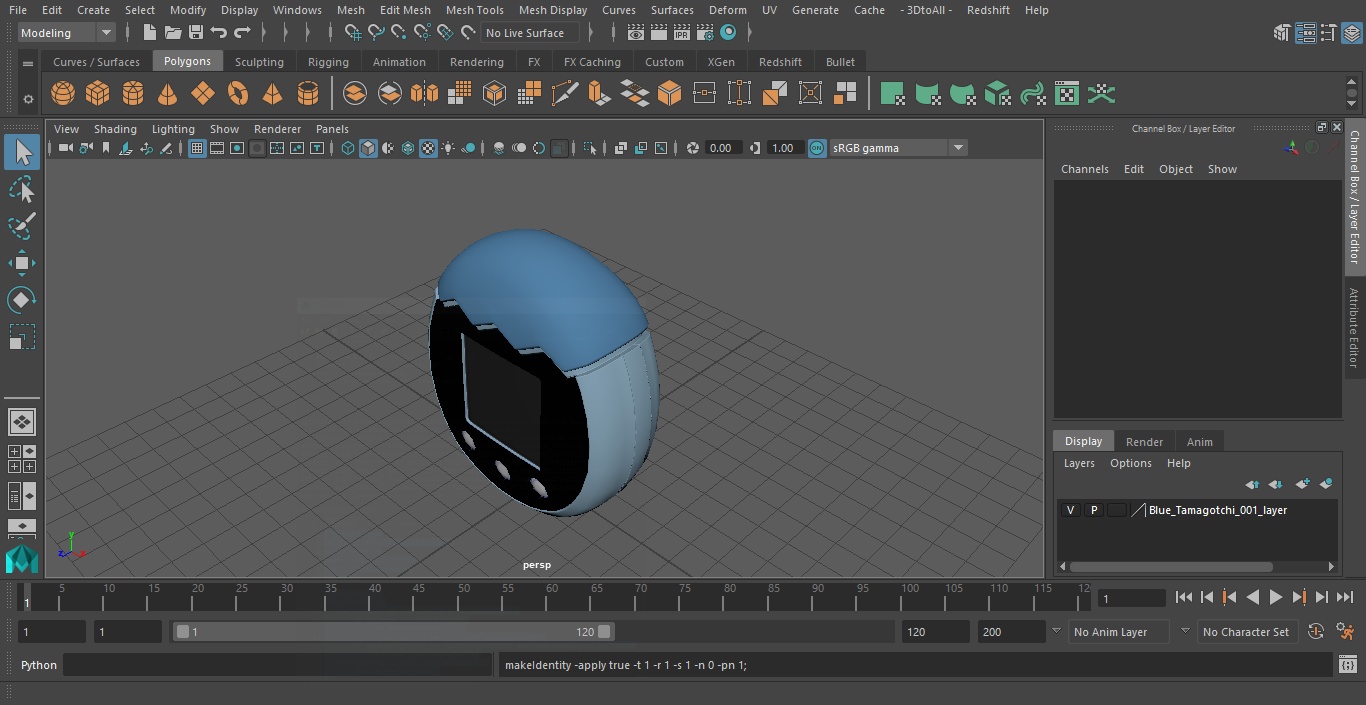Switch to the Render layer tab

click(1144, 442)
